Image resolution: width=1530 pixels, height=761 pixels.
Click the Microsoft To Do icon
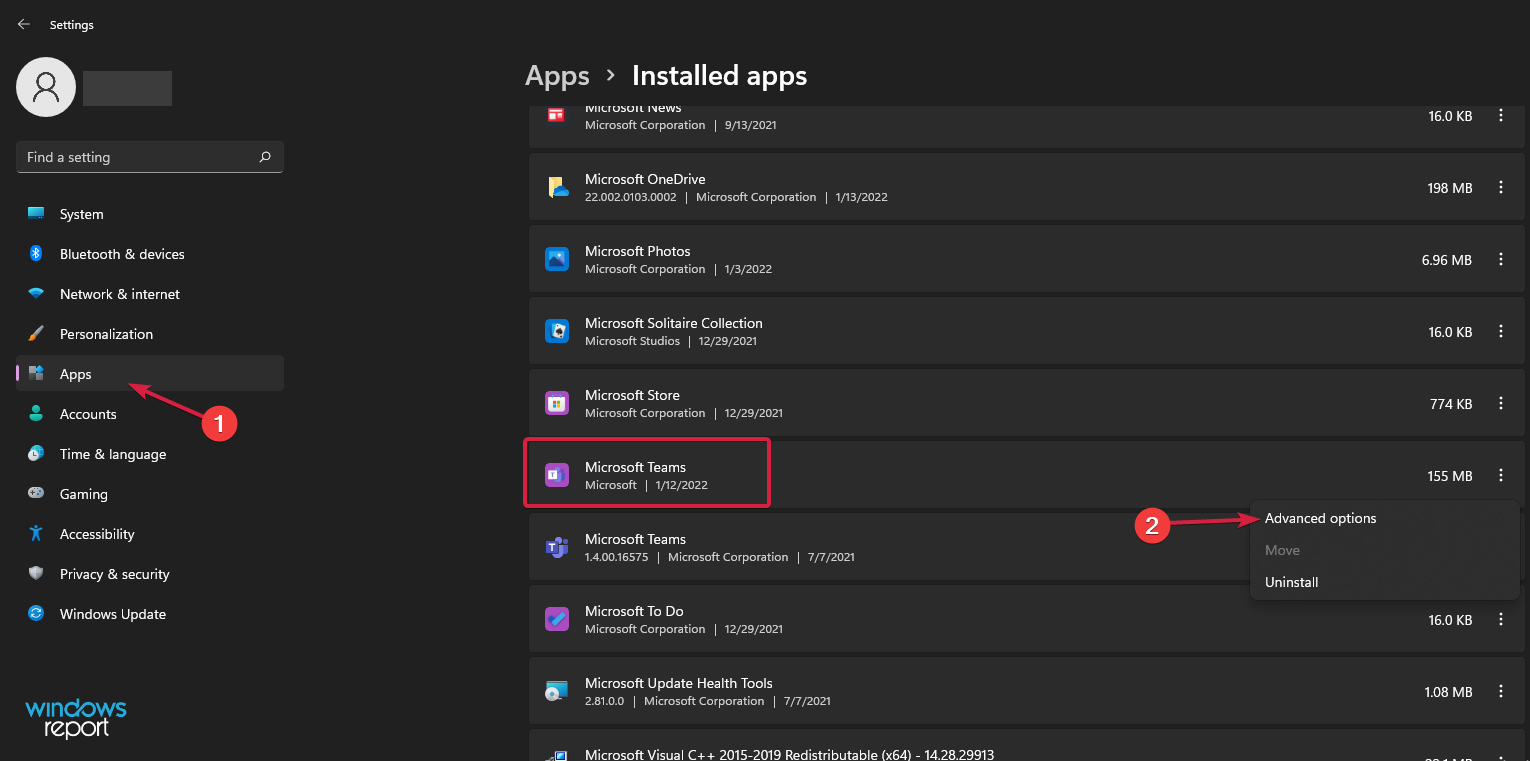pos(557,620)
